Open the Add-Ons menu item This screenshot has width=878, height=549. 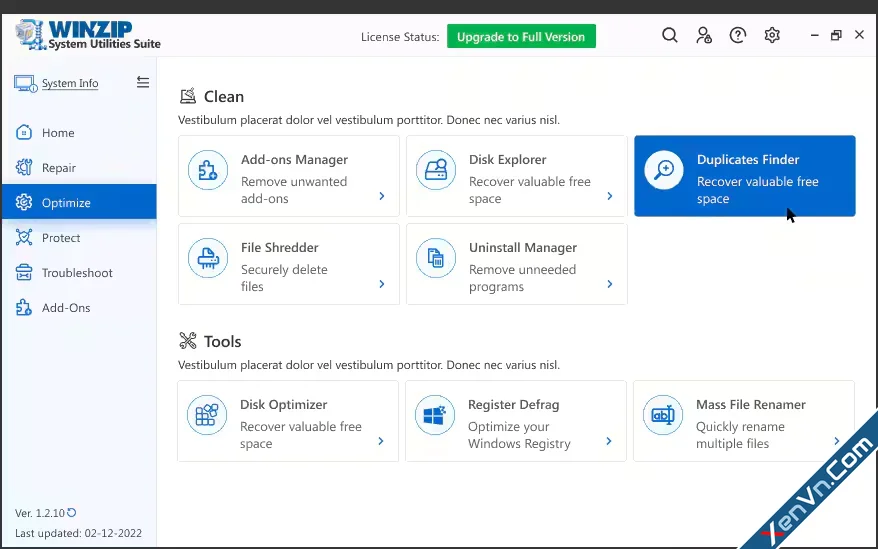point(79,308)
